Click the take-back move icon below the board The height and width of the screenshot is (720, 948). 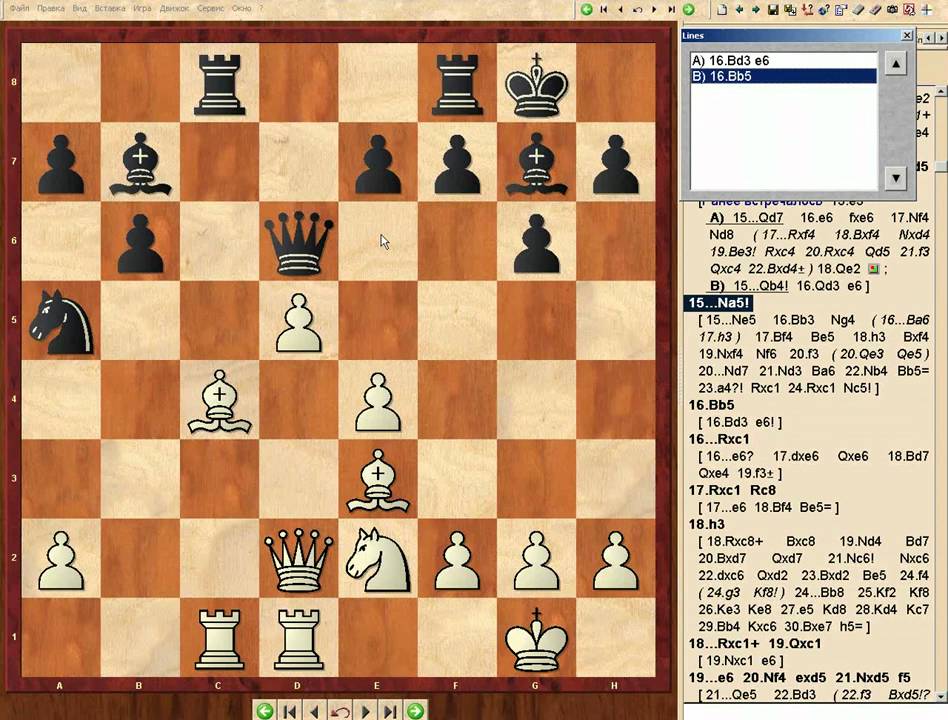click(x=340, y=711)
